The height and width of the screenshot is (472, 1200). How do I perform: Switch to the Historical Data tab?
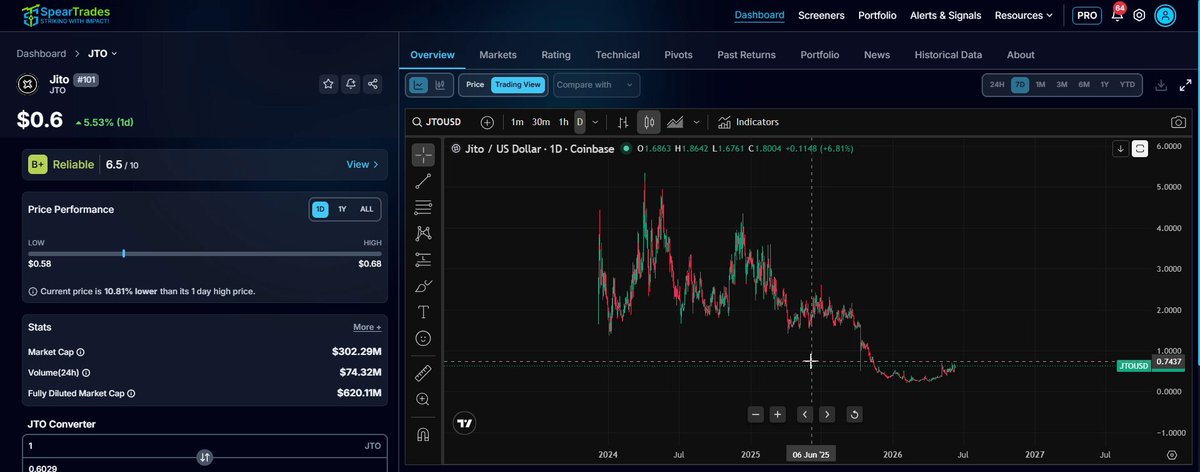(x=948, y=55)
